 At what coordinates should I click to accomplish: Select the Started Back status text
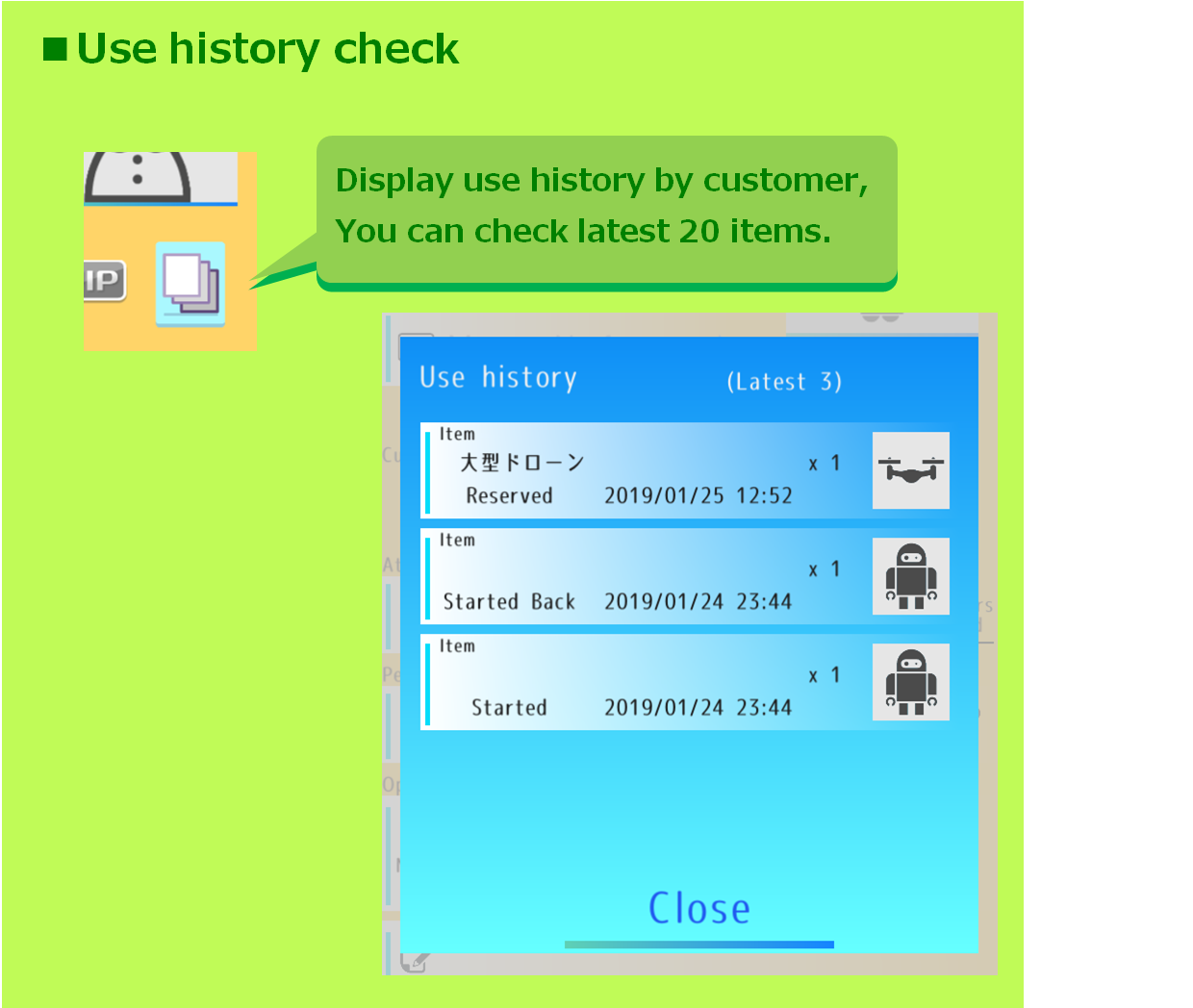(x=509, y=602)
